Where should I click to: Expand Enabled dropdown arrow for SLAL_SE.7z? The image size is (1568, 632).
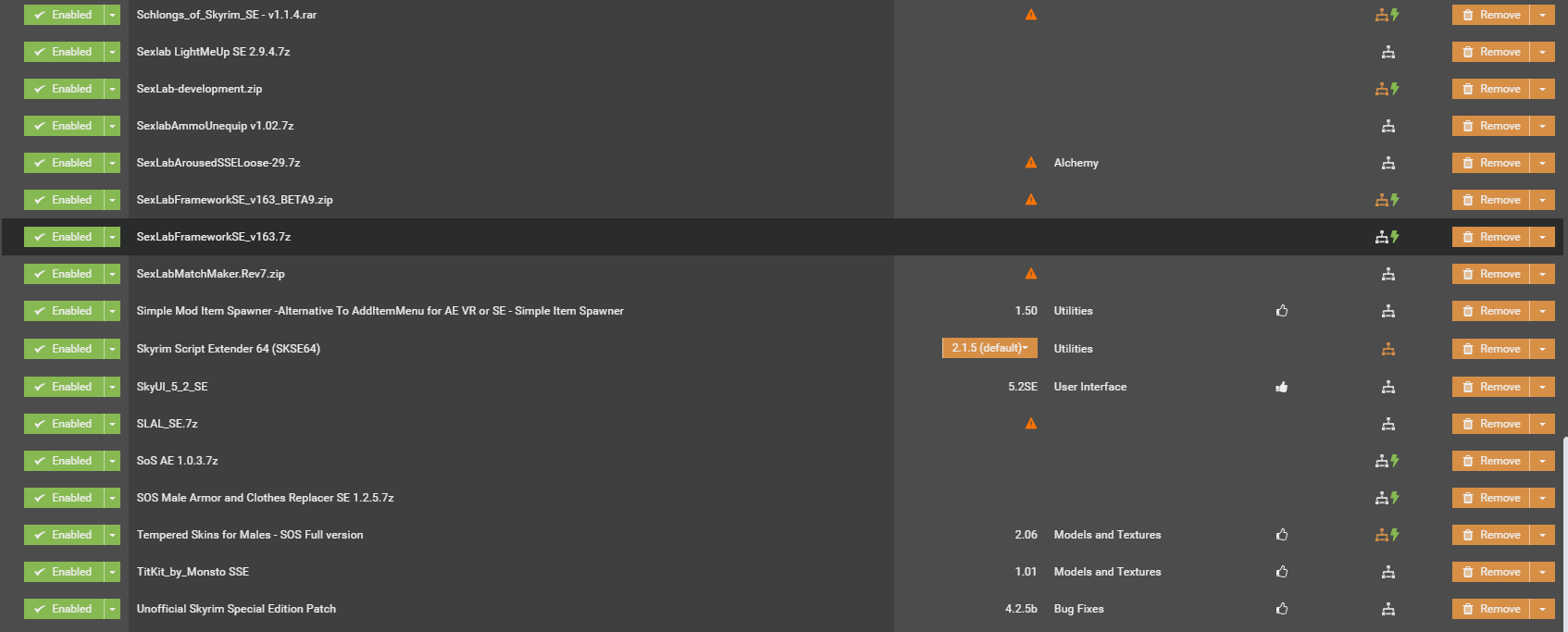coord(112,424)
